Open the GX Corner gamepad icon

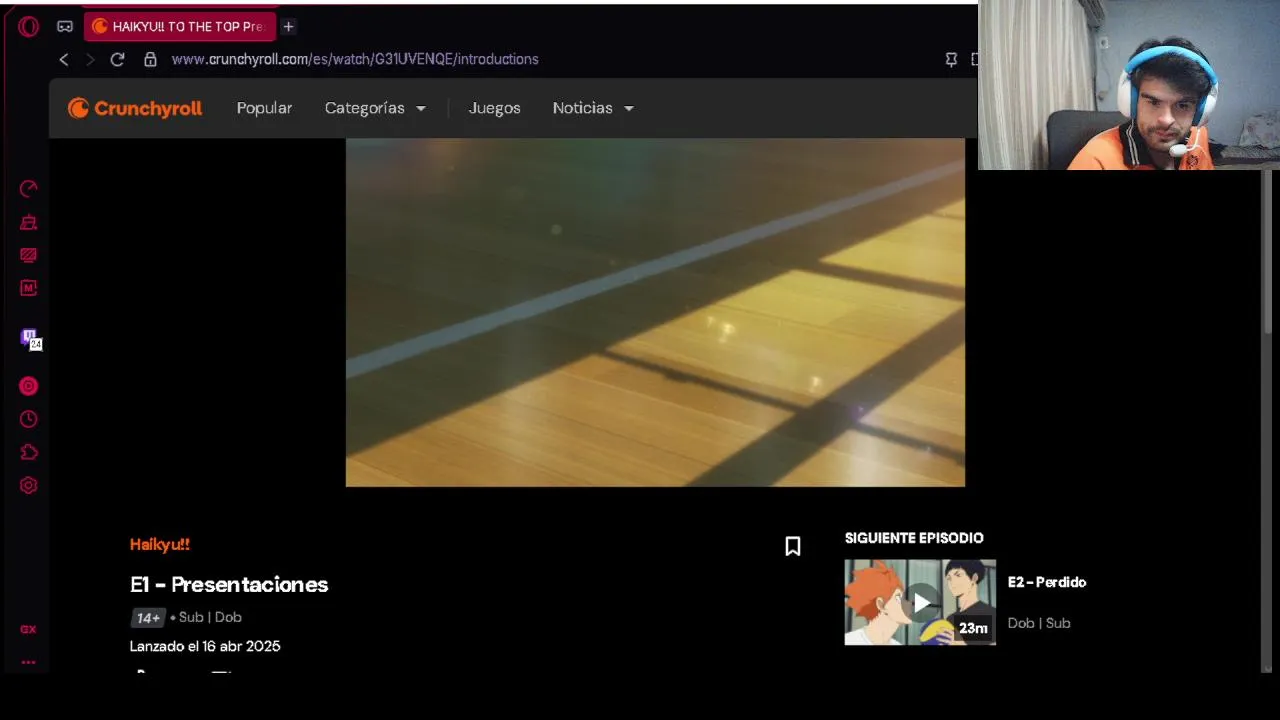pyautogui.click(x=65, y=27)
